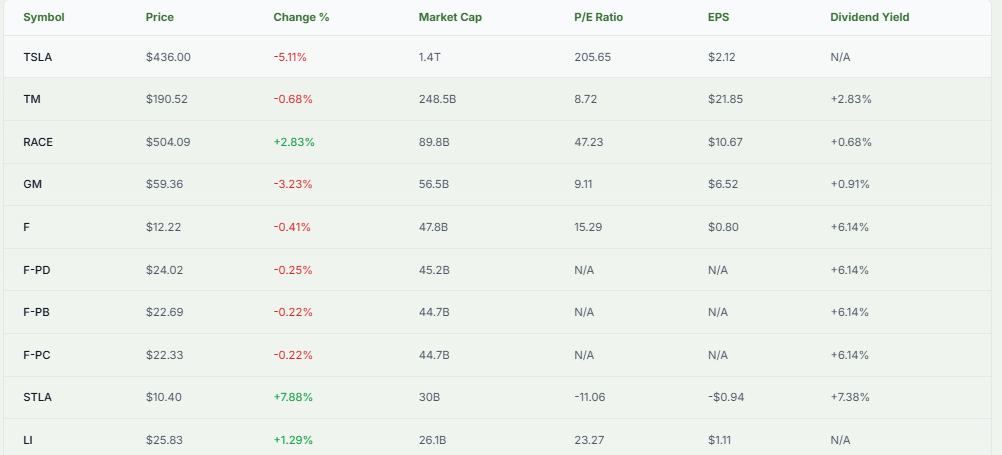
Task: Sort by the Price column header
Action: point(159,17)
